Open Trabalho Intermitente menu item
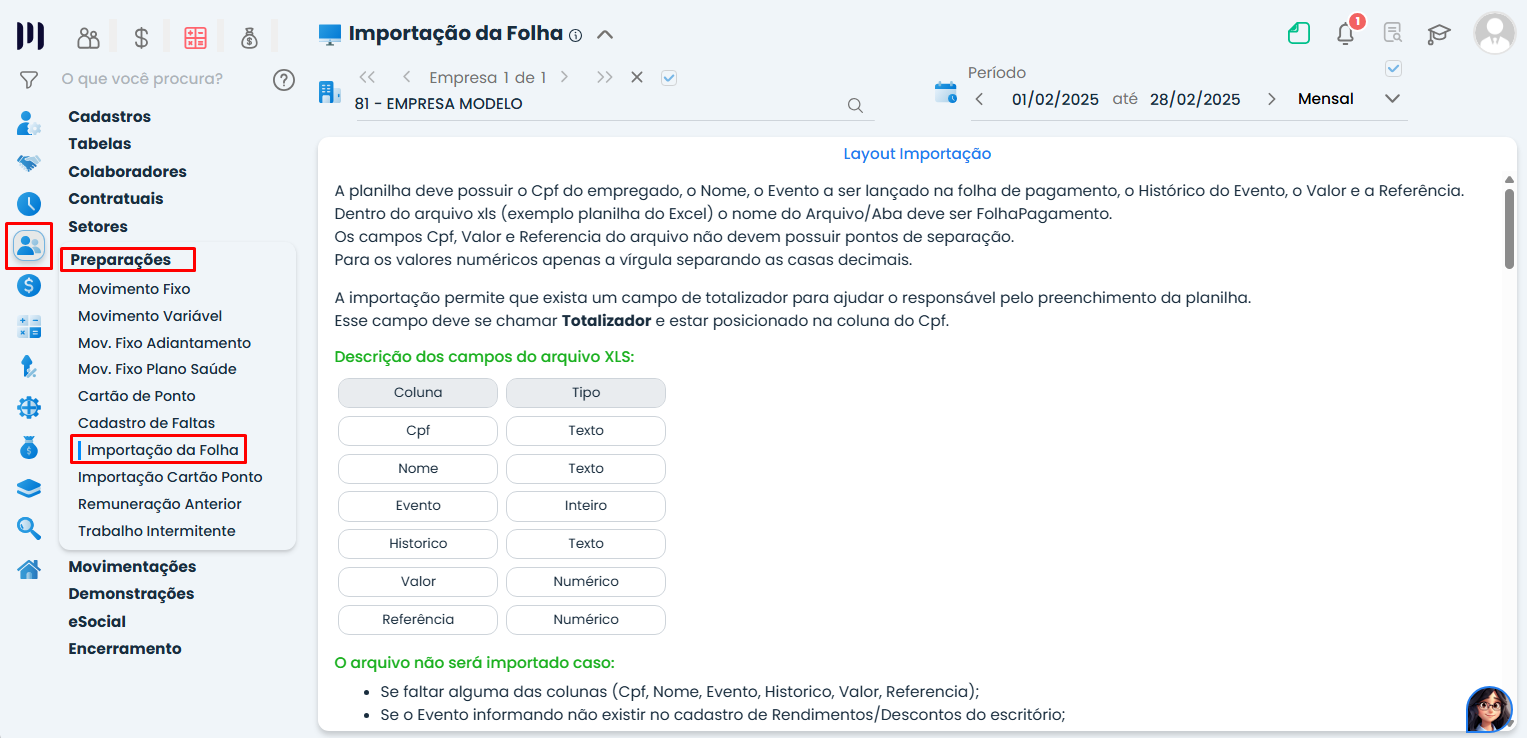 157,531
